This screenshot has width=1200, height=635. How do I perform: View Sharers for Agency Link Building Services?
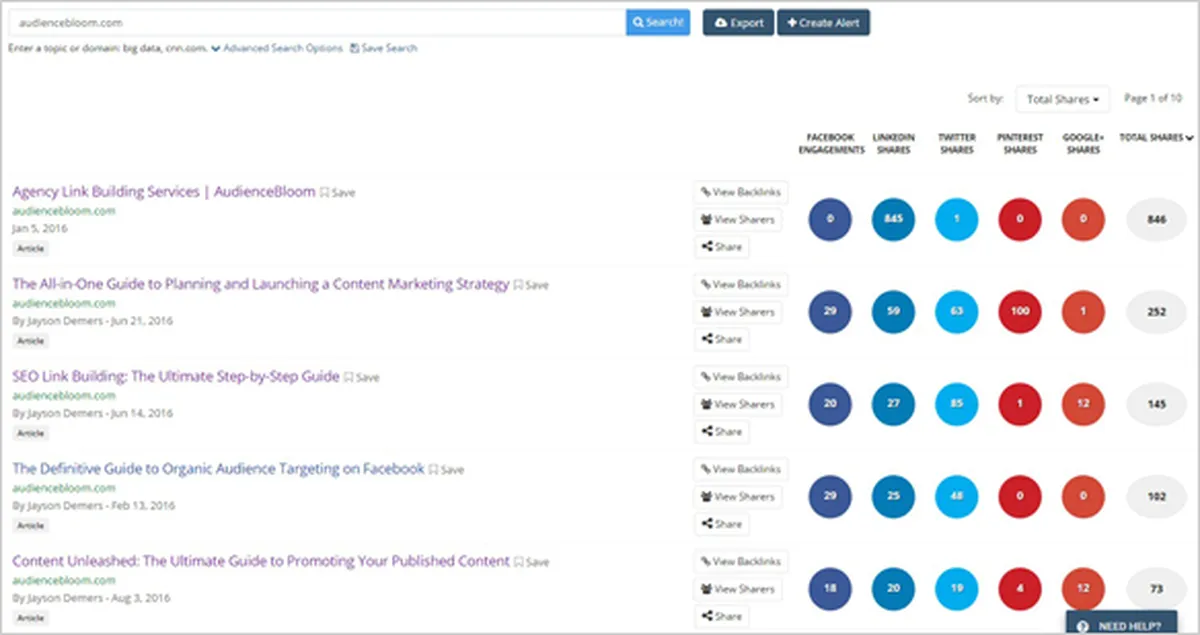coord(738,219)
